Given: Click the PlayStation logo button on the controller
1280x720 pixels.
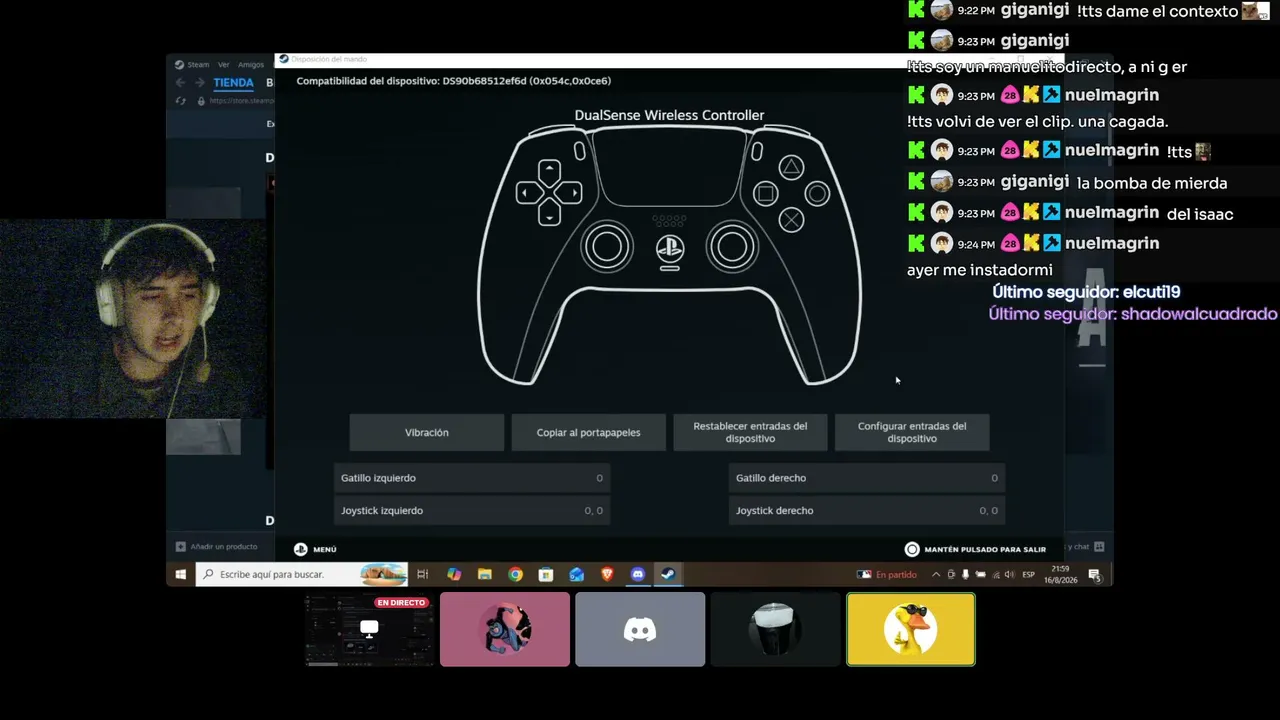Looking at the screenshot, I should [670, 248].
